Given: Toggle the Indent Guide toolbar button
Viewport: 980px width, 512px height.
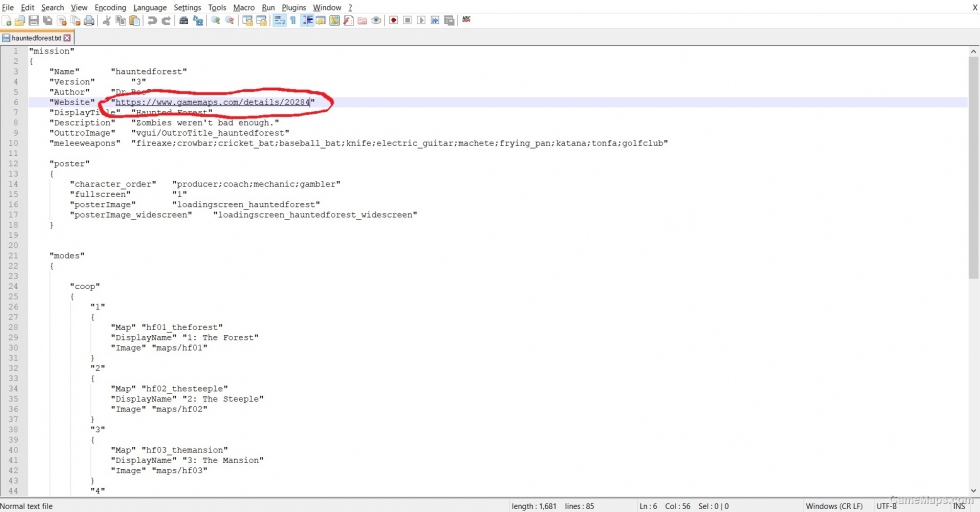Looking at the screenshot, I should (308, 21).
